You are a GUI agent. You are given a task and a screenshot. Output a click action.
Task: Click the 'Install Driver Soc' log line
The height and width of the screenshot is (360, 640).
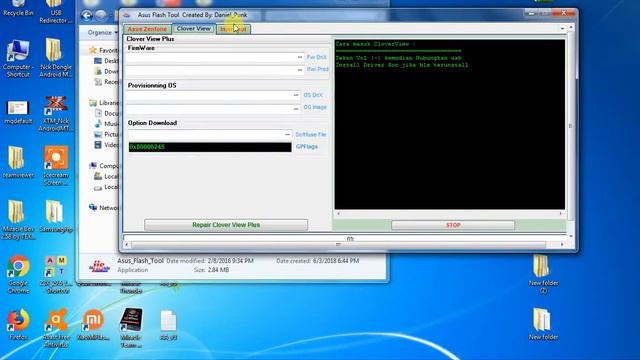click(402, 65)
